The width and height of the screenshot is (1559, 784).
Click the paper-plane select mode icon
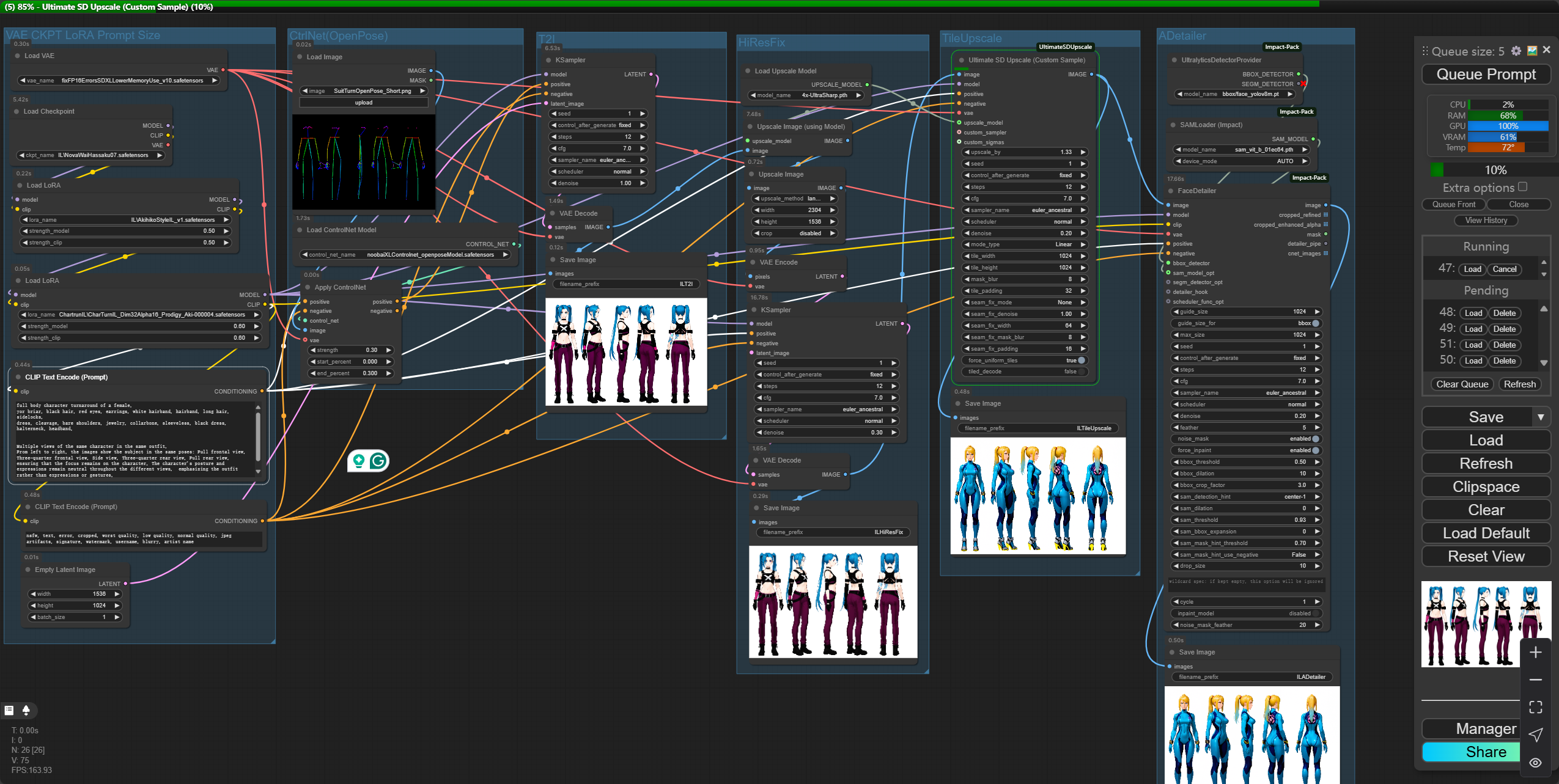point(1535,735)
